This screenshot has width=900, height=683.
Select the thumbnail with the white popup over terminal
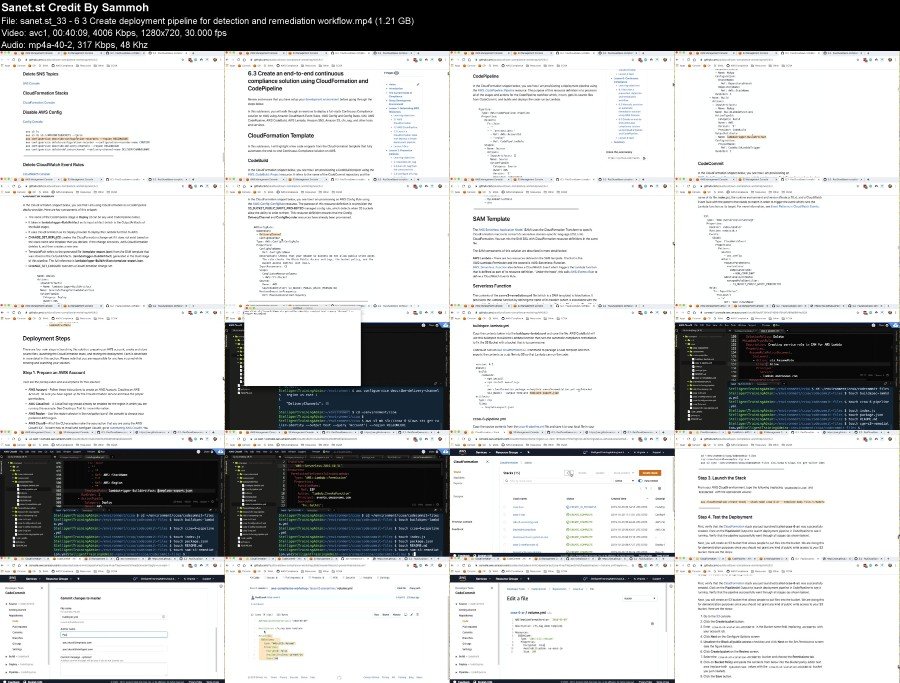(x=337, y=366)
